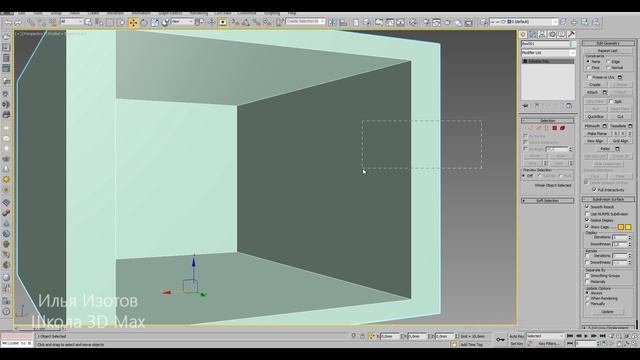Click the QuickSlice button
This screenshot has height=360, width=640.
(x=595, y=116)
